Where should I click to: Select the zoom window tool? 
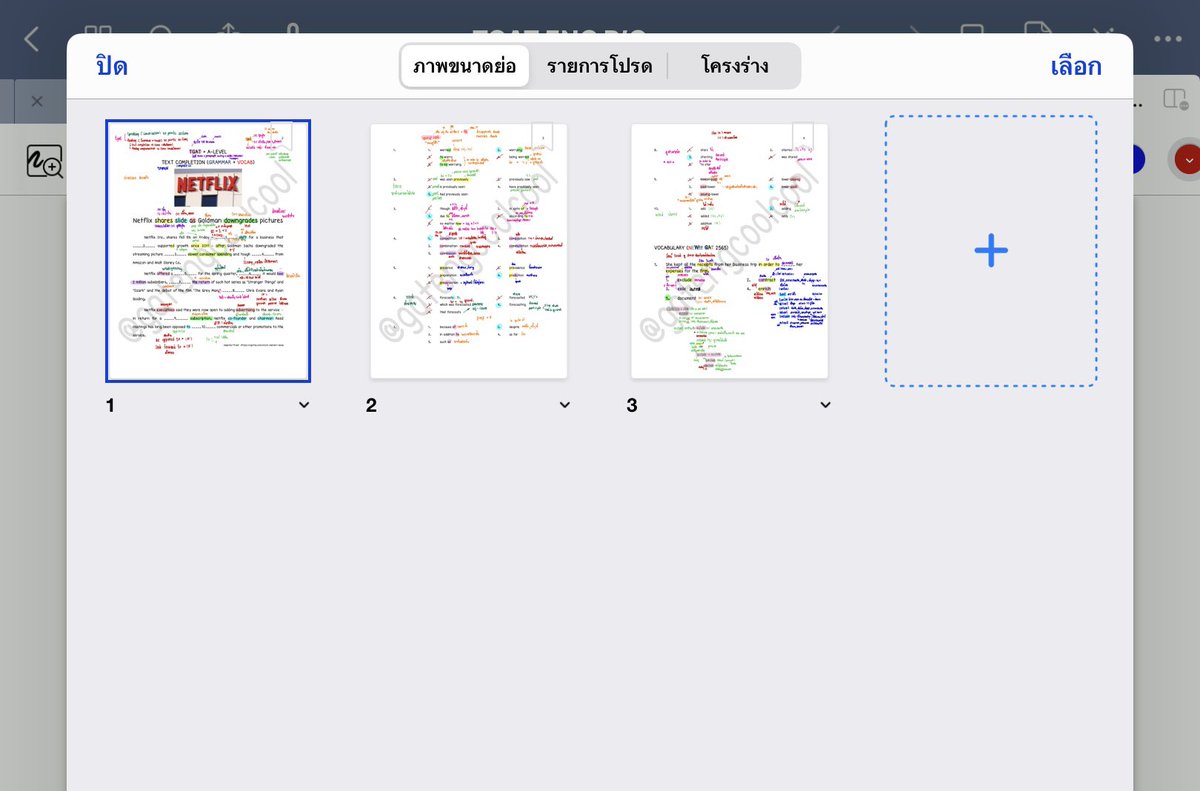click(44, 160)
